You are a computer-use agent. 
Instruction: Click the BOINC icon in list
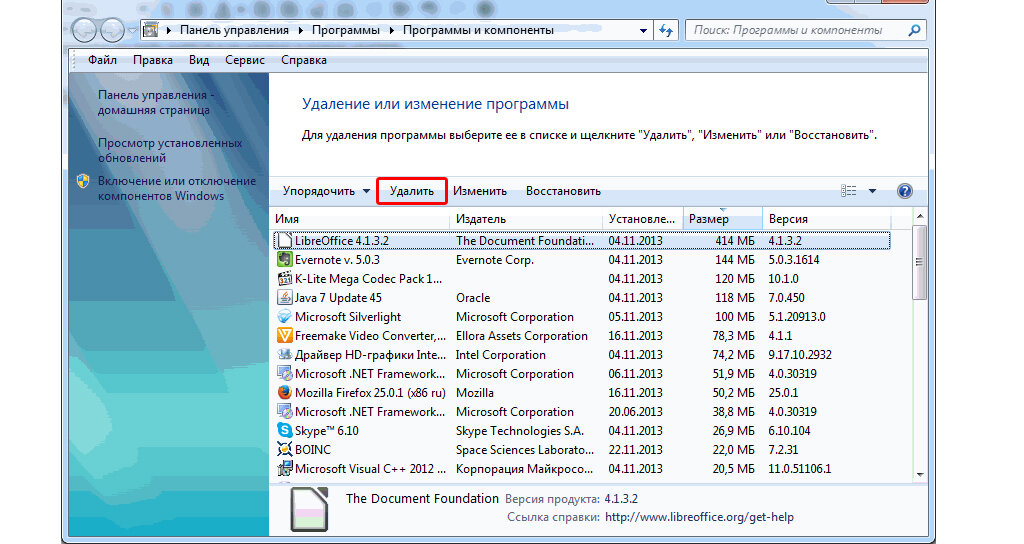(x=285, y=449)
